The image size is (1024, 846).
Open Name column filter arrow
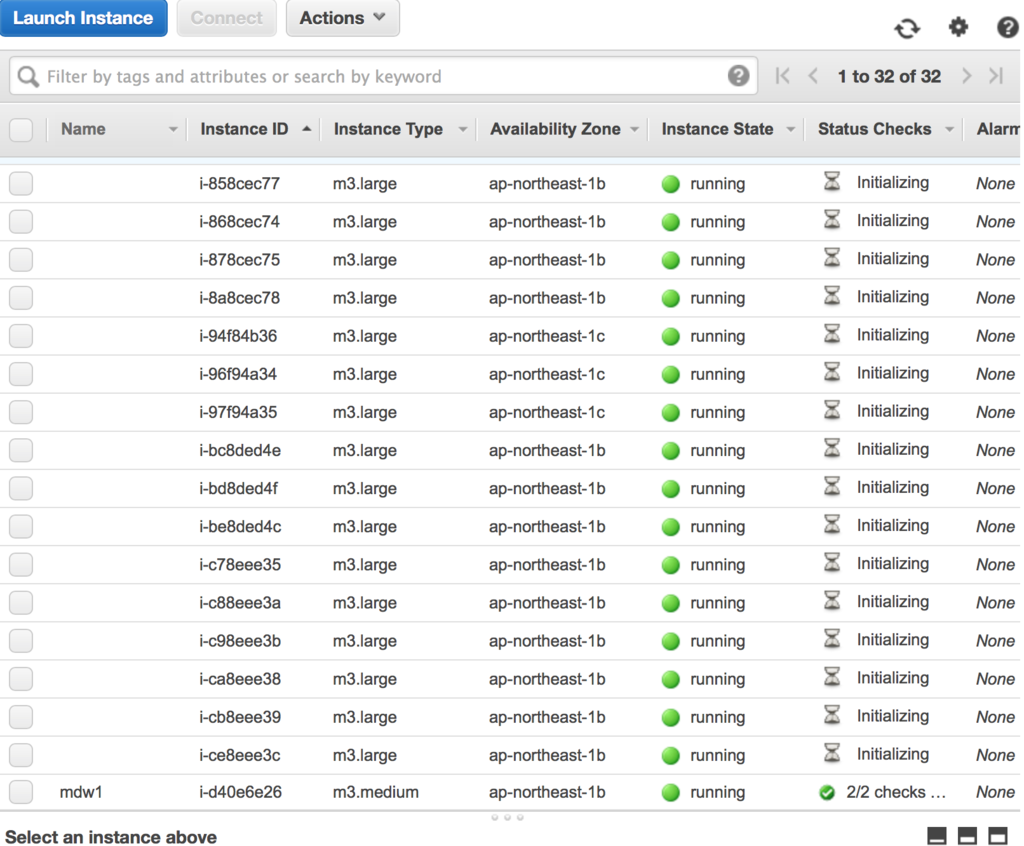(172, 129)
